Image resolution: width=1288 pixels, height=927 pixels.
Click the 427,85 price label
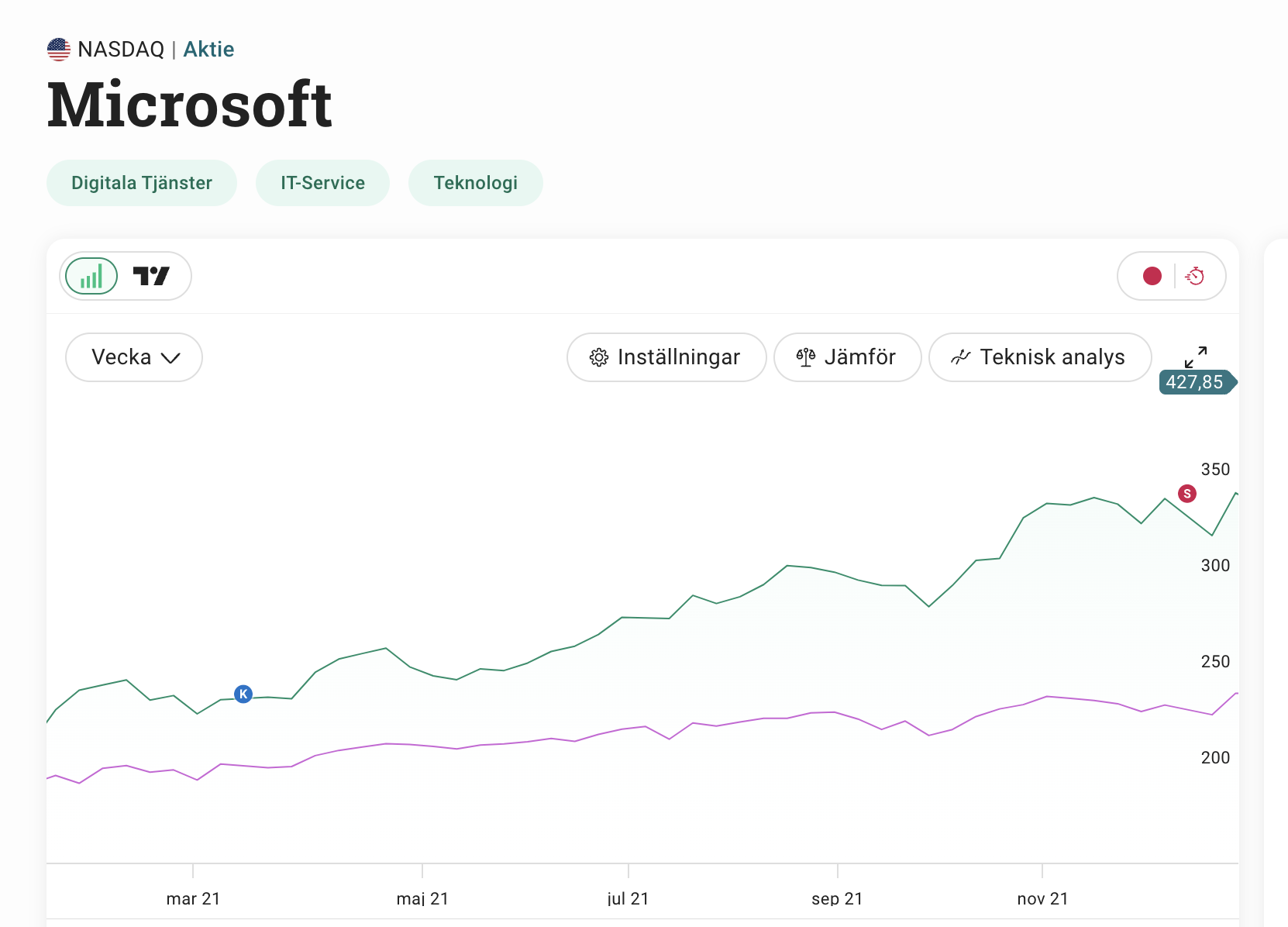click(1195, 382)
